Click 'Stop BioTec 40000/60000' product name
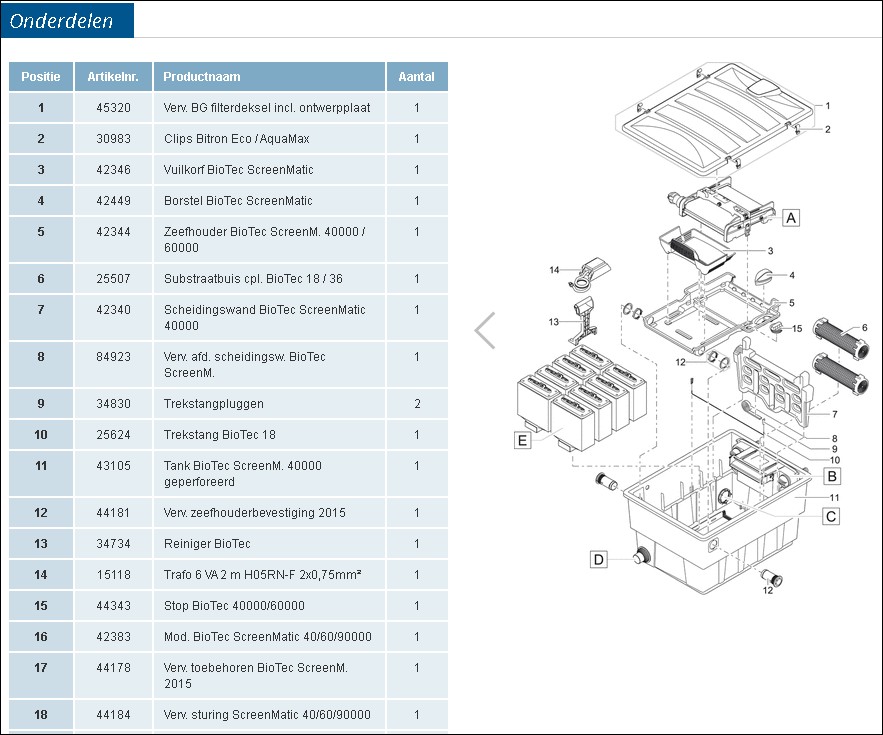883x735 pixels. [x=234, y=605]
